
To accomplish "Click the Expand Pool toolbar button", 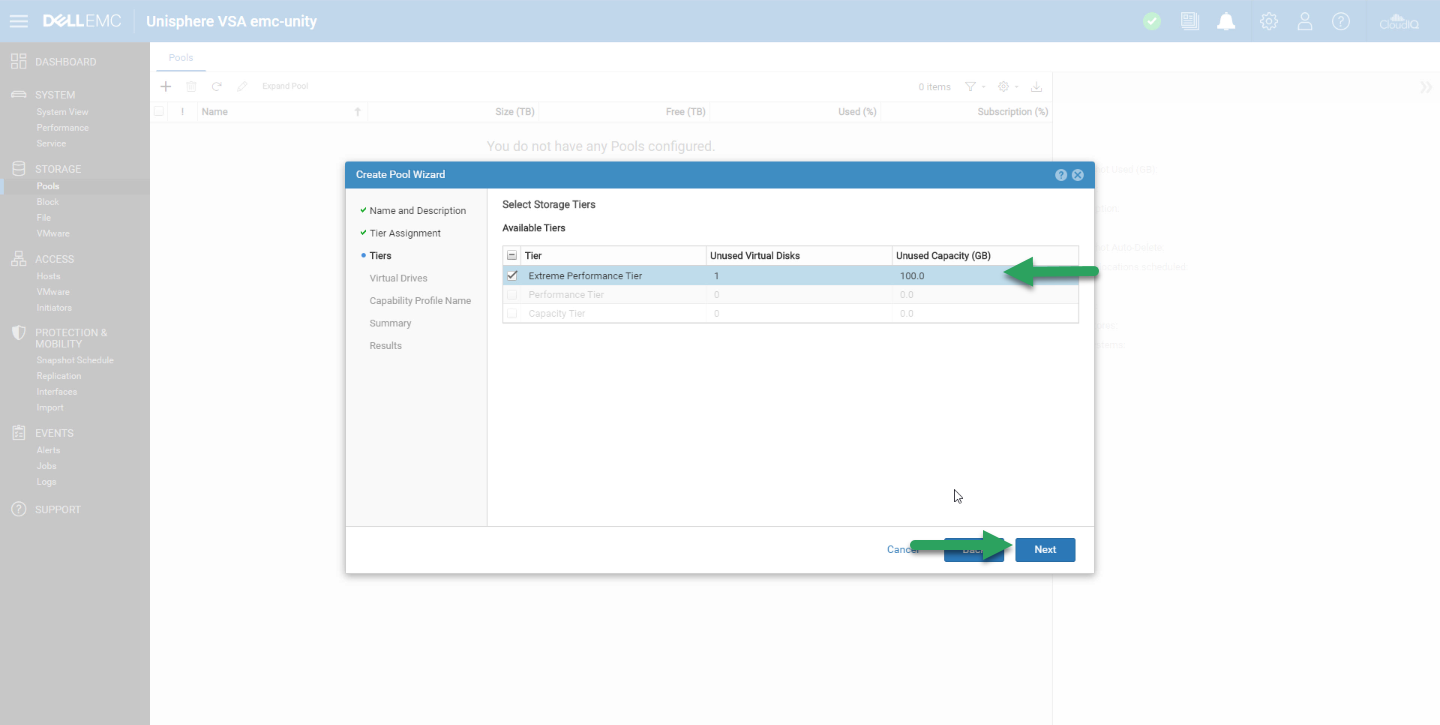I will click(x=285, y=87).
